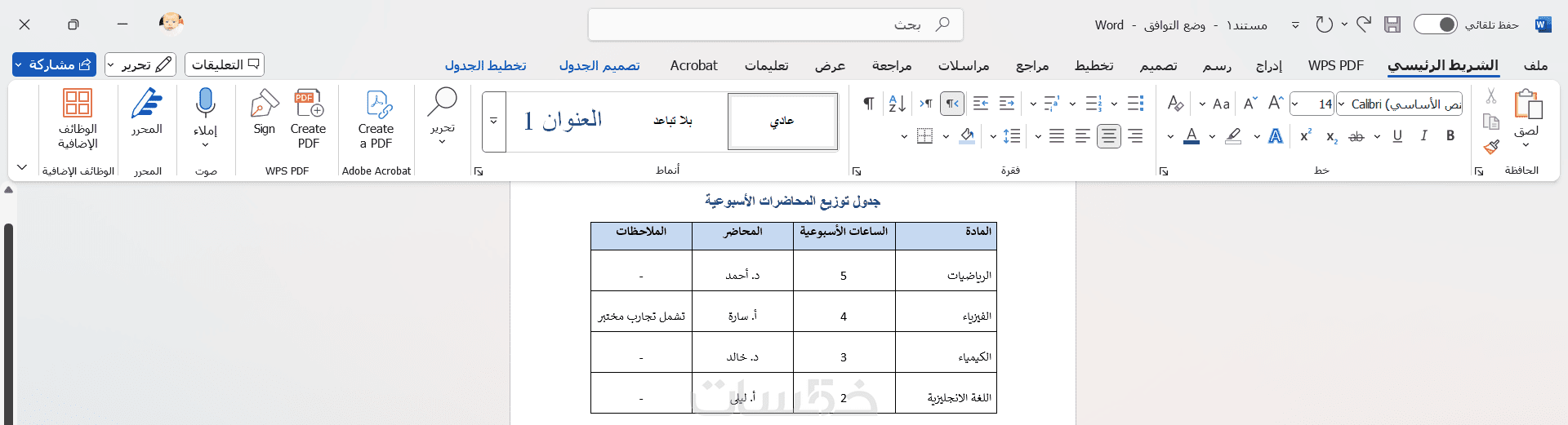Click the Numbering list icon
The image size is (1568, 425).
pos(1094,104)
